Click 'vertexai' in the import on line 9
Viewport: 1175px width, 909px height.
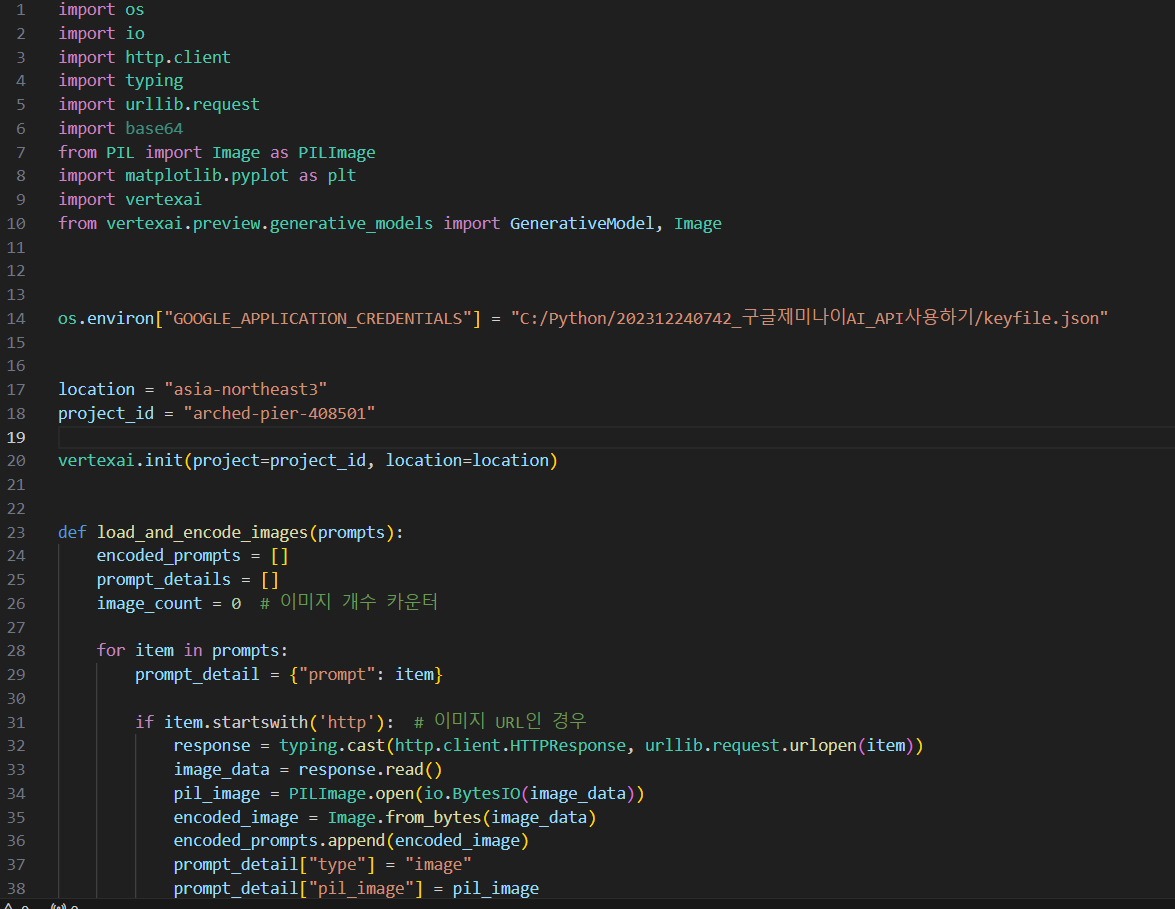point(163,200)
